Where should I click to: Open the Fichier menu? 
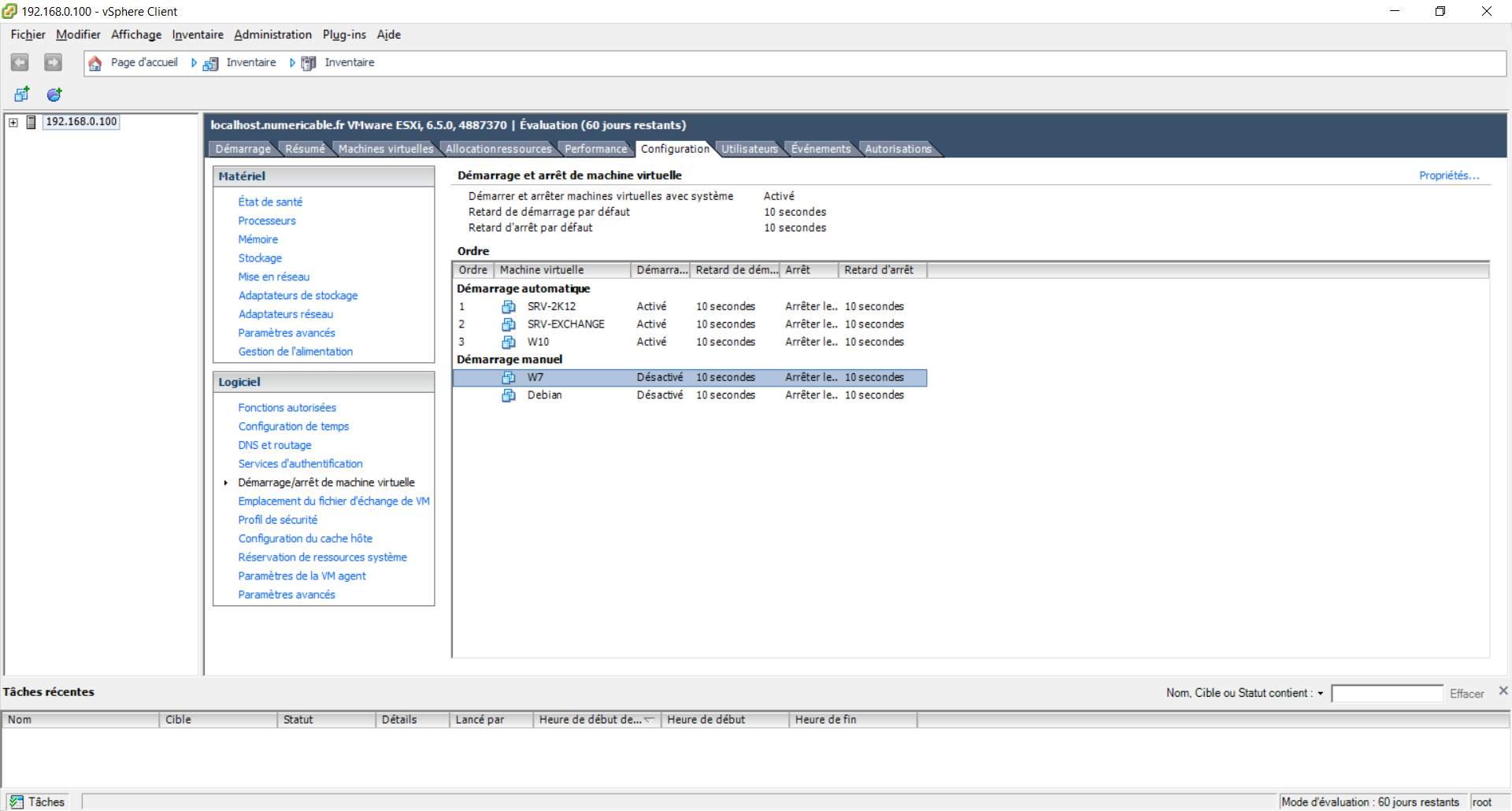[28, 35]
